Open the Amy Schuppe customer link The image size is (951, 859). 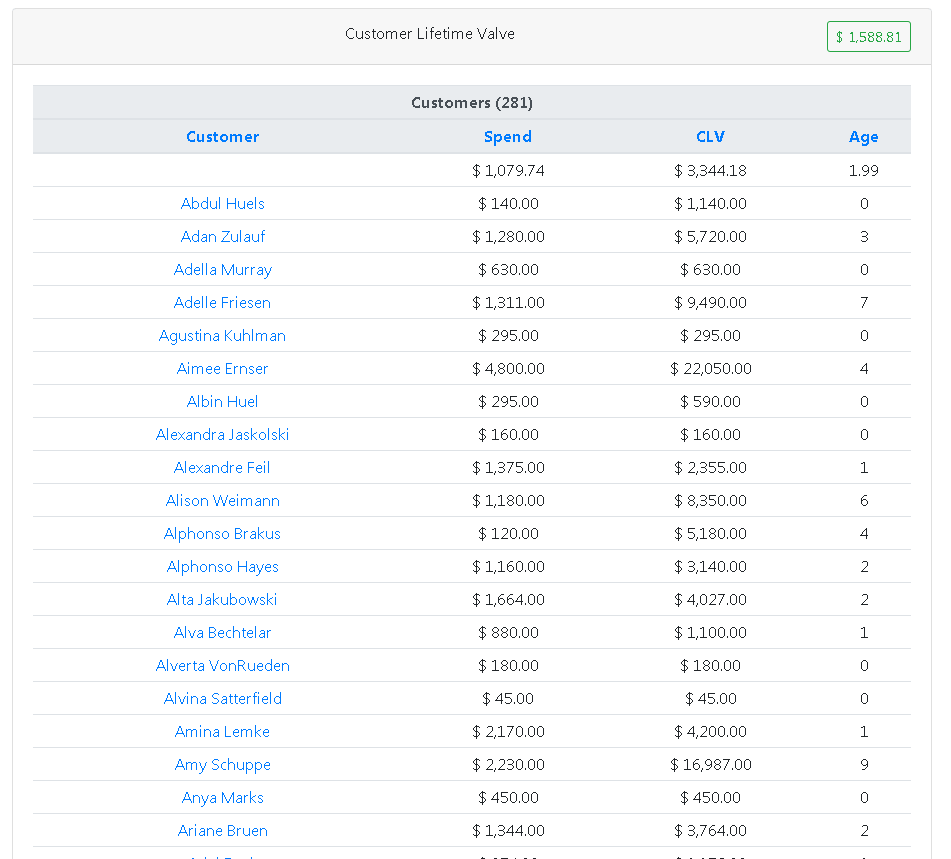[x=222, y=765]
